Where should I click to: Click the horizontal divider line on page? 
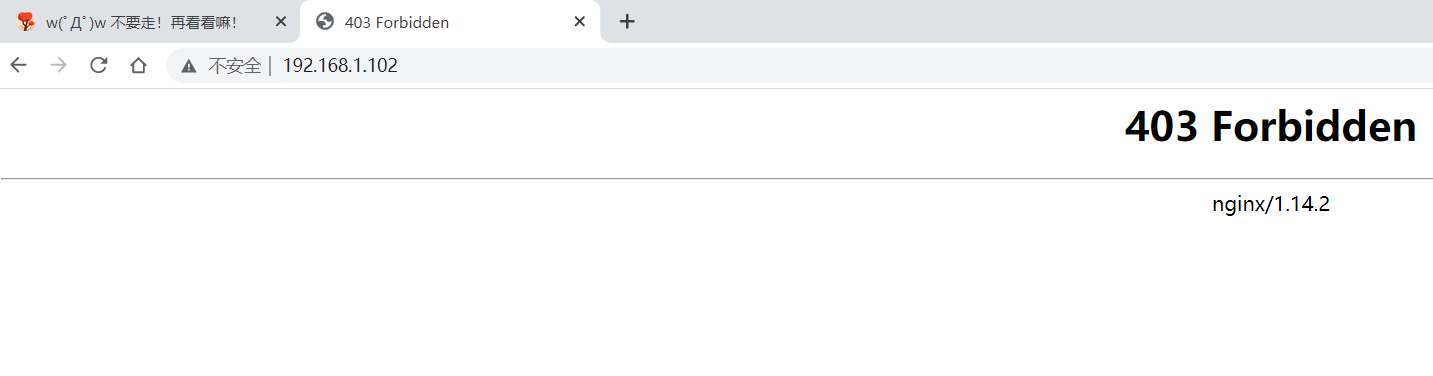(716, 179)
